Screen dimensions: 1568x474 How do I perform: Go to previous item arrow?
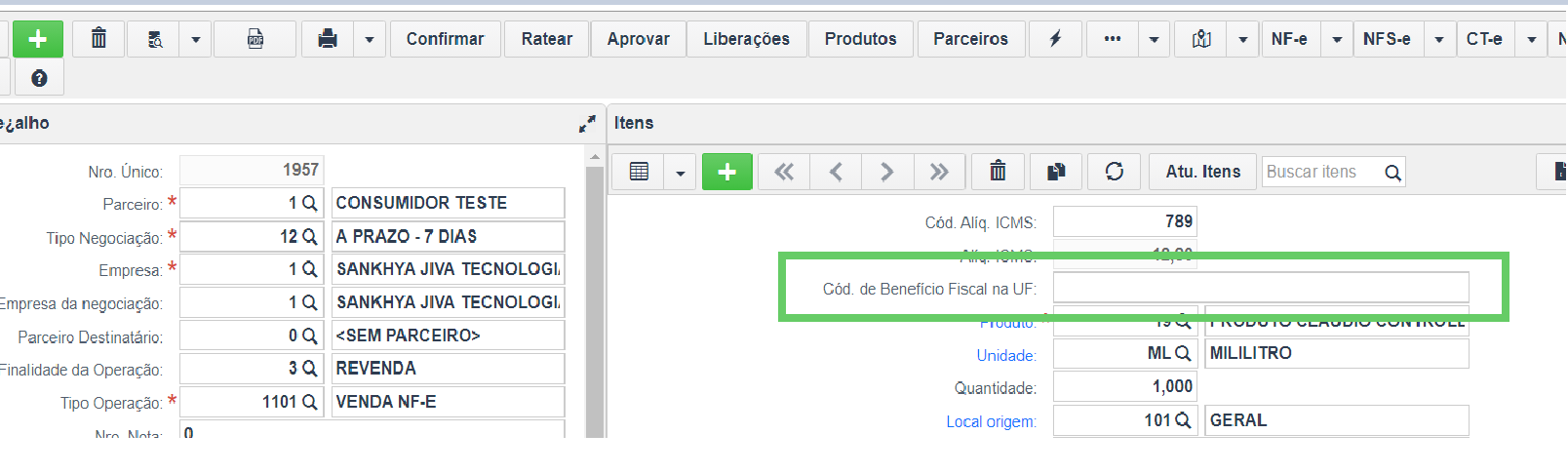pos(836,172)
